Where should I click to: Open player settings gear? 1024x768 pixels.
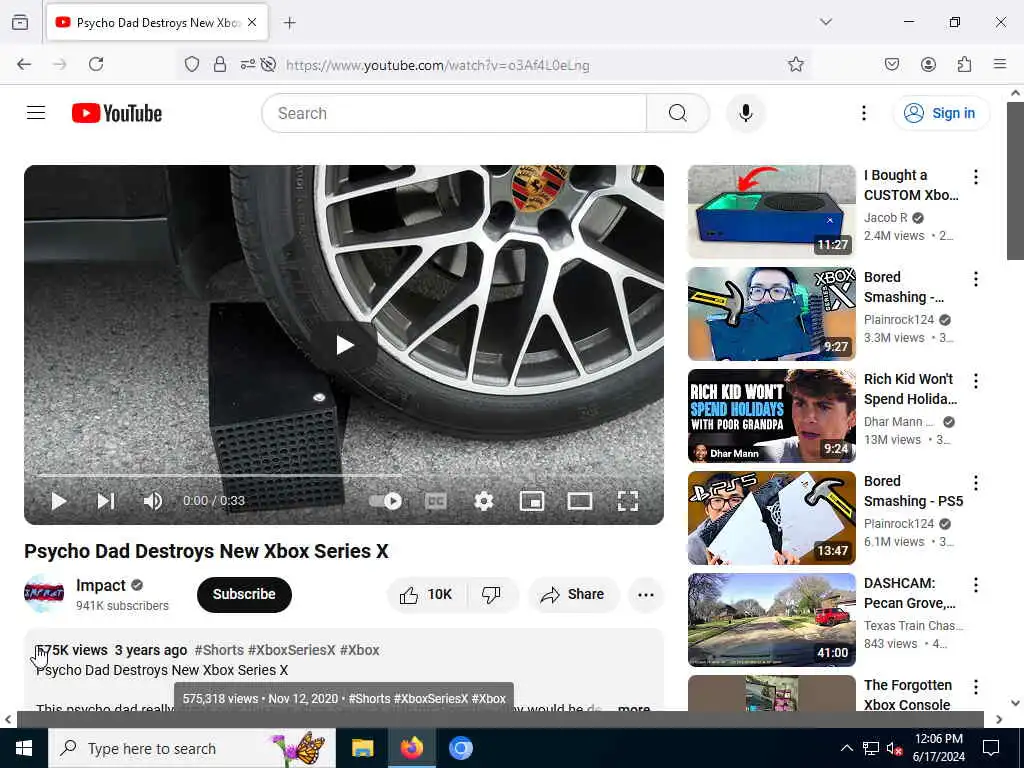[483, 501]
